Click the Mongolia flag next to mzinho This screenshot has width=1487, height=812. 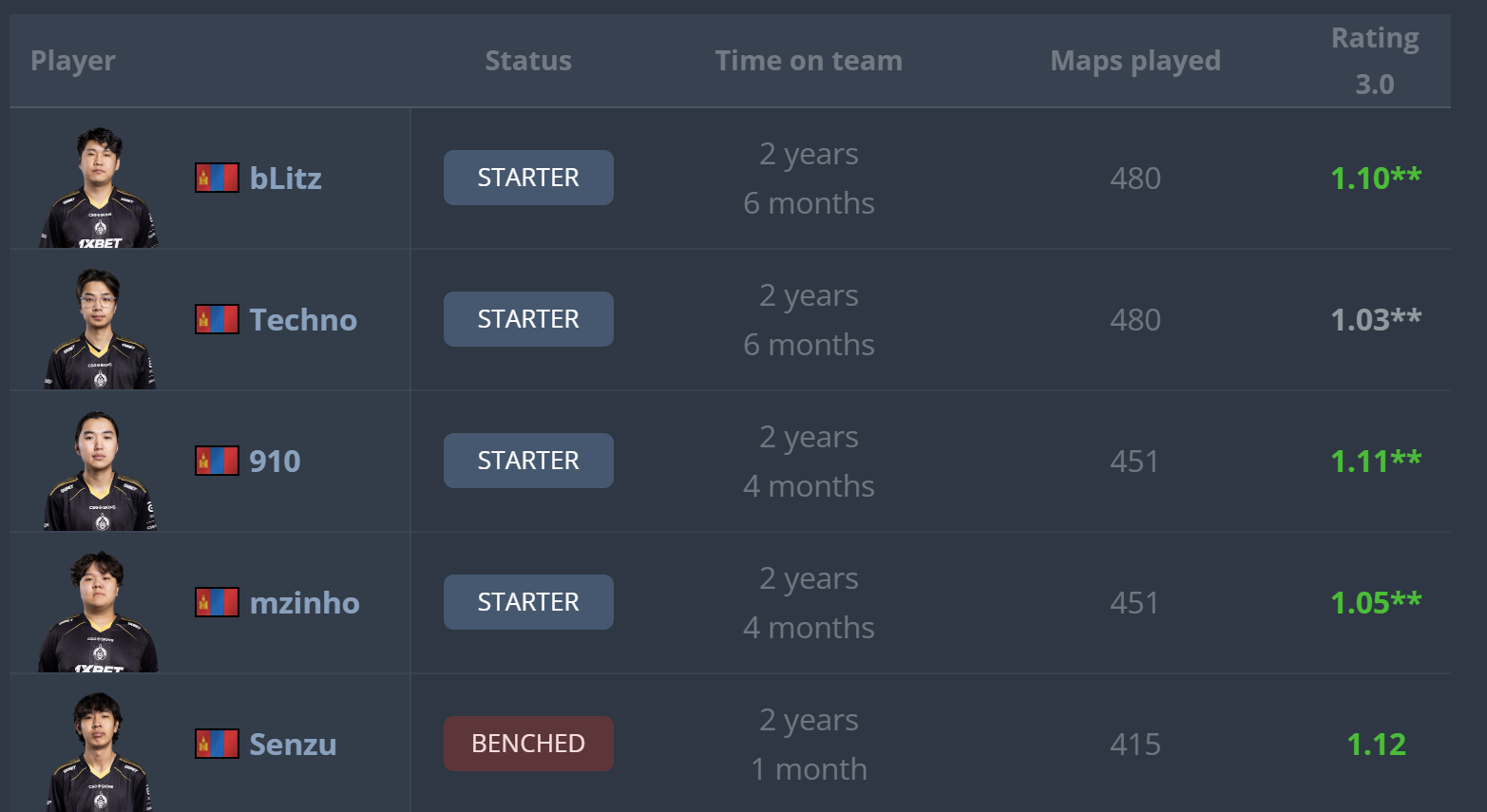pyautogui.click(x=217, y=602)
